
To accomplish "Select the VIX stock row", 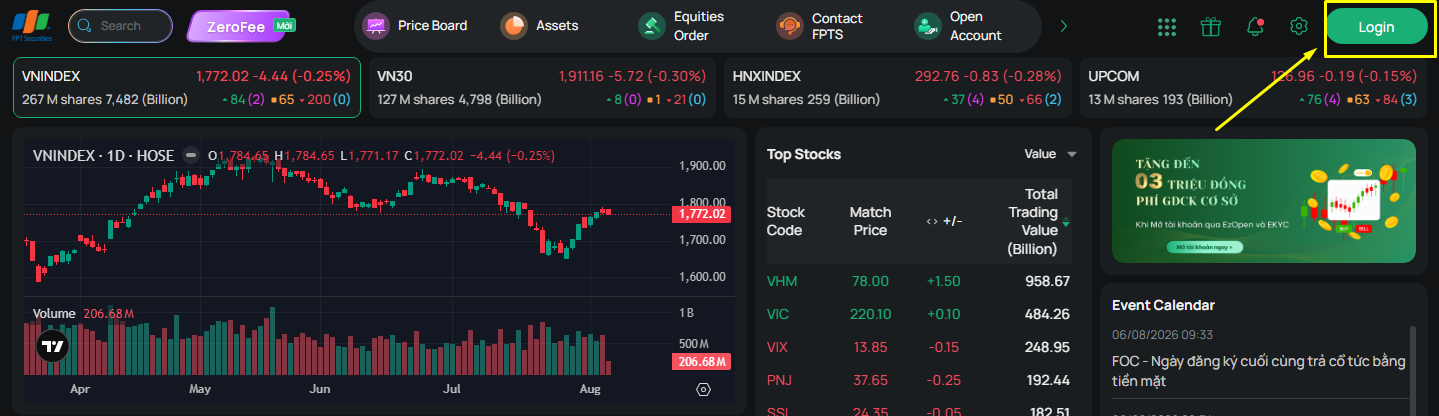I will click(x=918, y=347).
